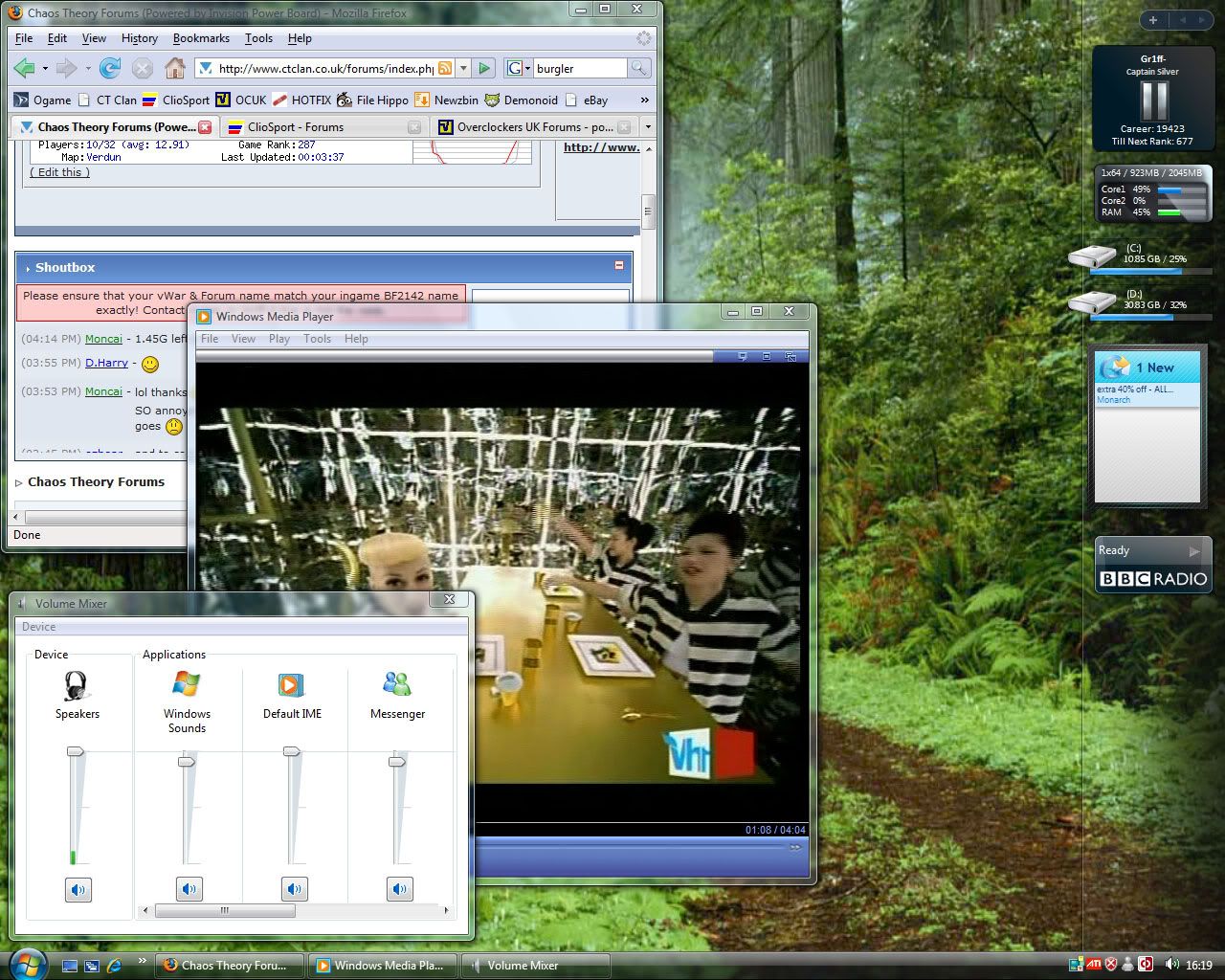Open the Ogame bookmark
1225x980 pixels.
[x=43, y=100]
